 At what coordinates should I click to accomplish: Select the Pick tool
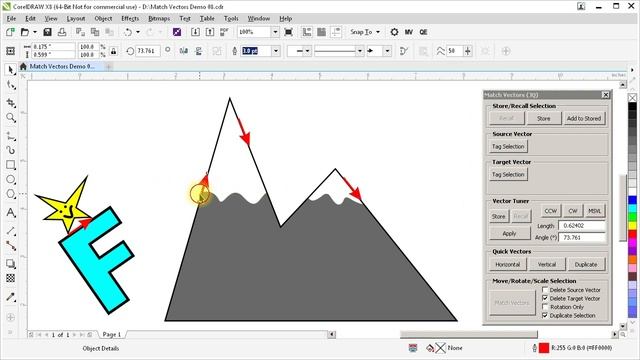pos(11,70)
